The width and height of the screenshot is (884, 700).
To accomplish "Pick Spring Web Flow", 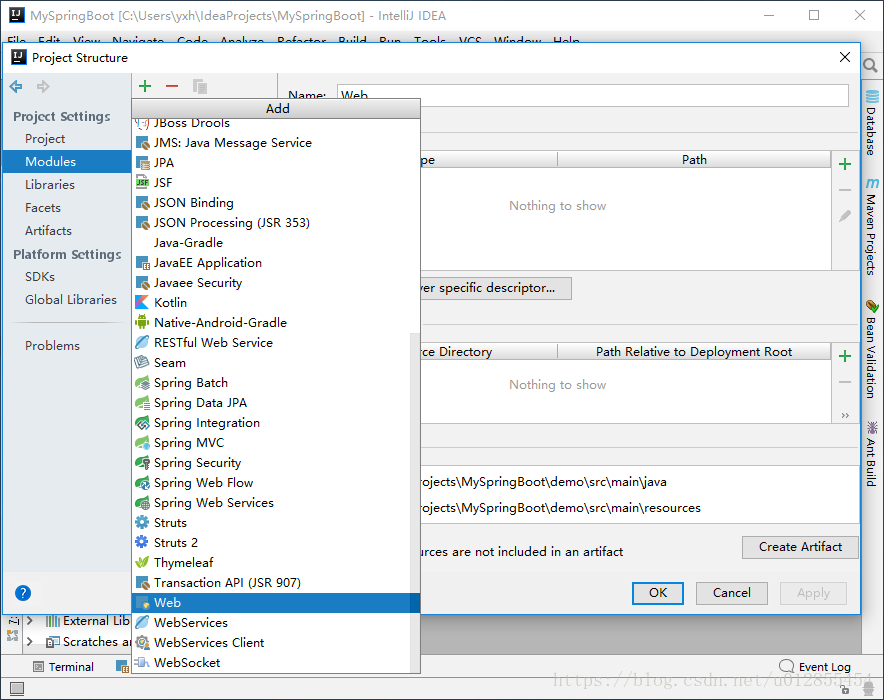I will click(276, 482).
